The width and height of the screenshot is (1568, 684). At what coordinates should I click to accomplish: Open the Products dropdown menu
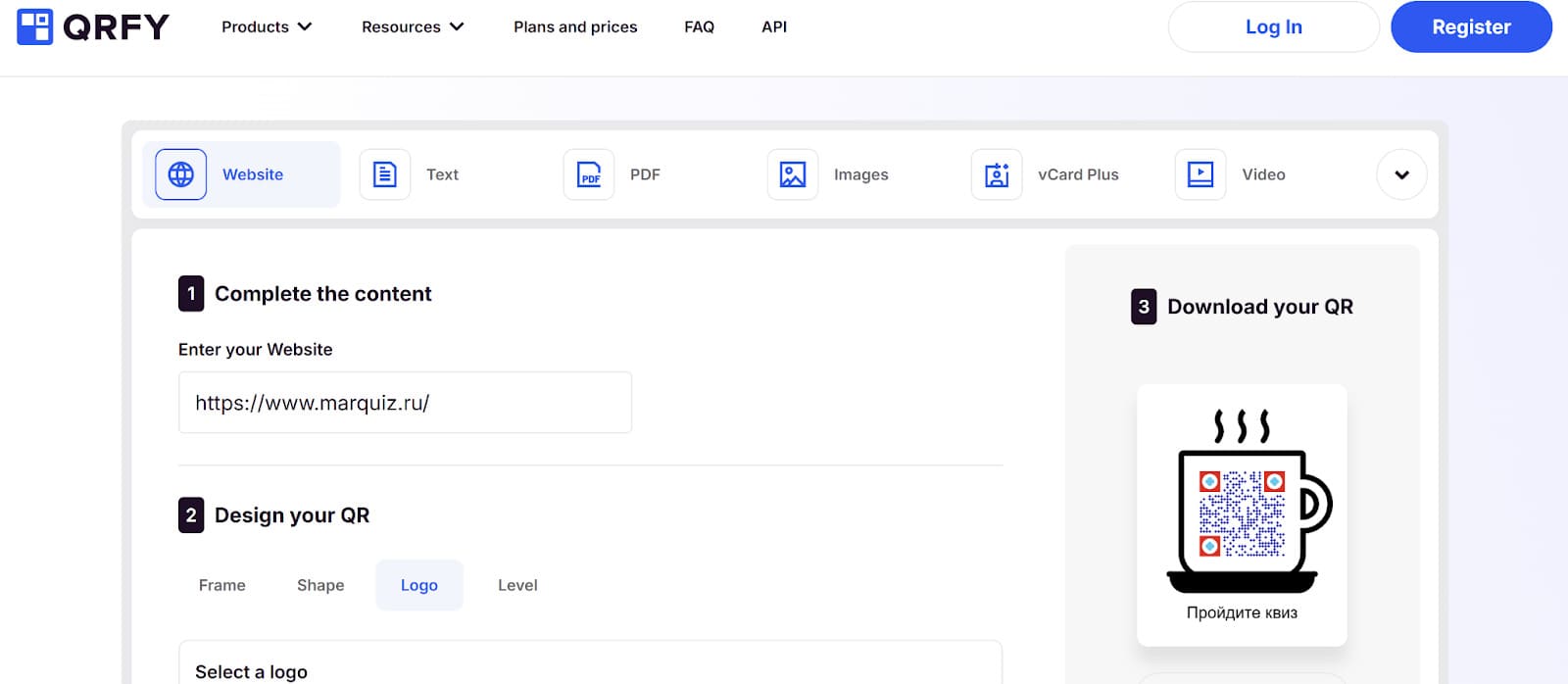click(x=266, y=26)
